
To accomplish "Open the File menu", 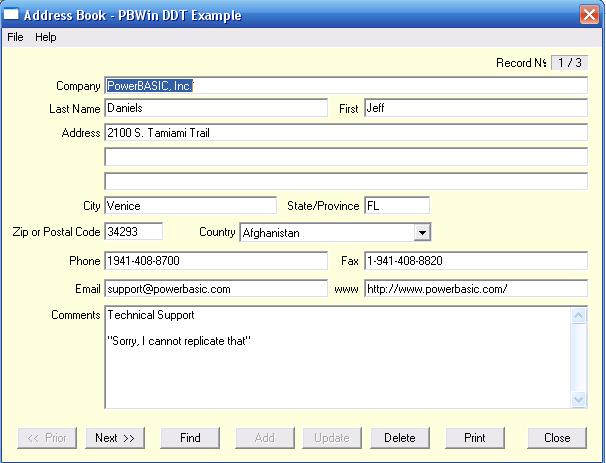I will (x=15, y=37).
